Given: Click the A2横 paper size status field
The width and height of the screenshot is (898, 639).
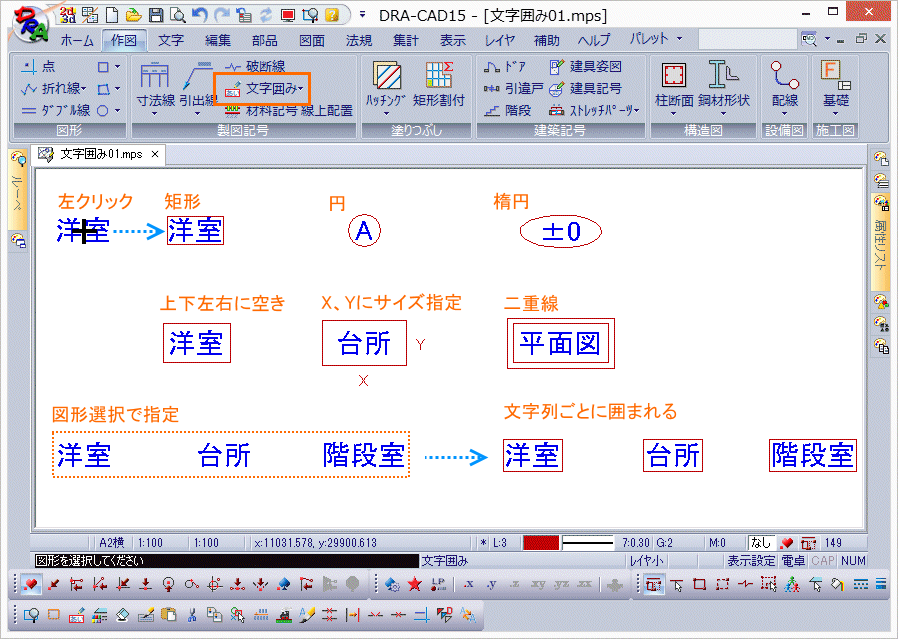Looking at the screenshot, I should click(x=111, y=543).
